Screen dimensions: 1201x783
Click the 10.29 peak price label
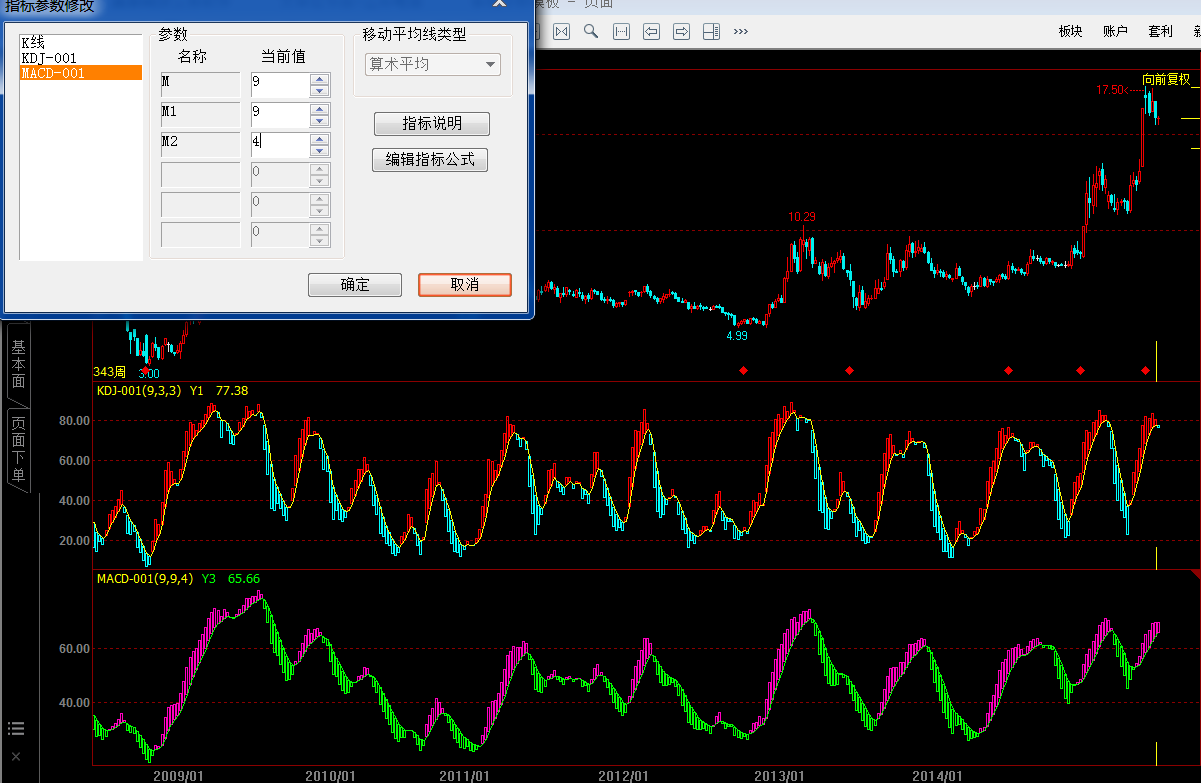pyautogui.click(x=802, y=217)
